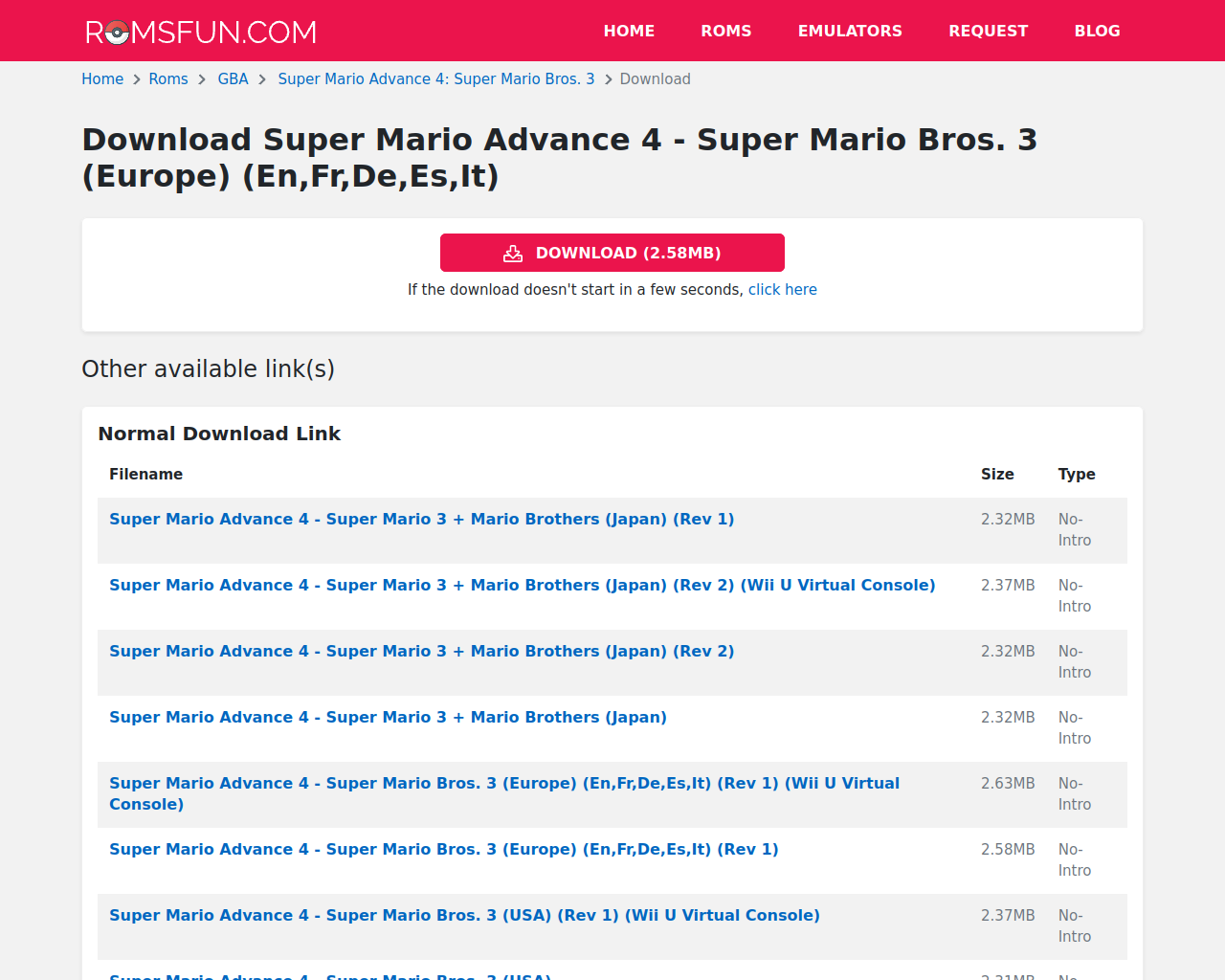
Task: Click the Filename column header
Action: (x=145, y=475)
